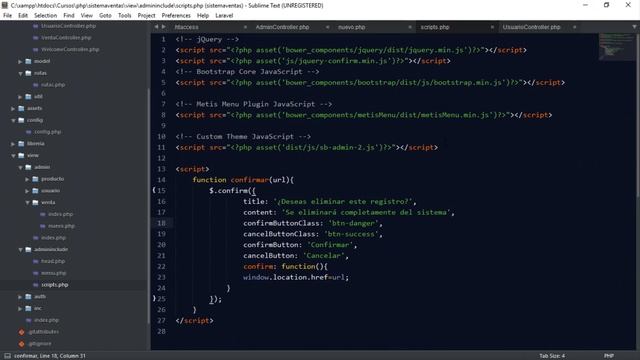Collapse the admin folder arrow

pos(20,167)
